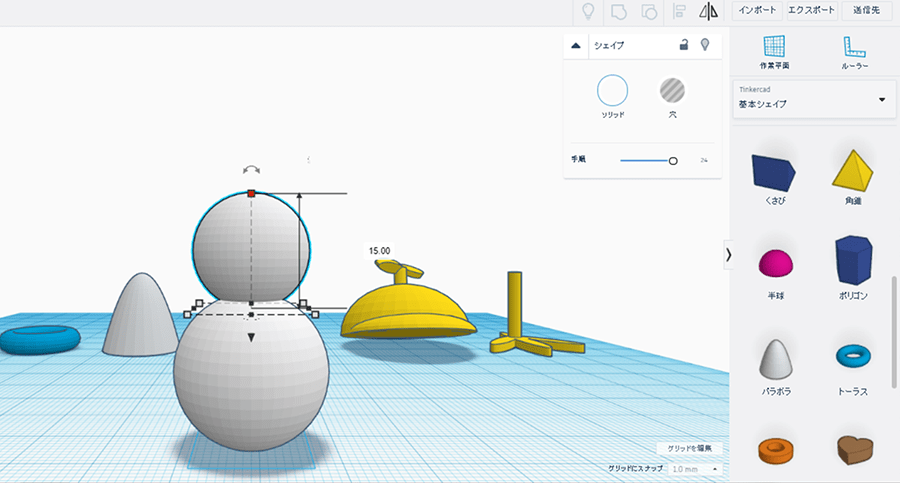Click the インポート (Import) button
This screenshot has height=483, width=900.
click(x=757, y=10)
